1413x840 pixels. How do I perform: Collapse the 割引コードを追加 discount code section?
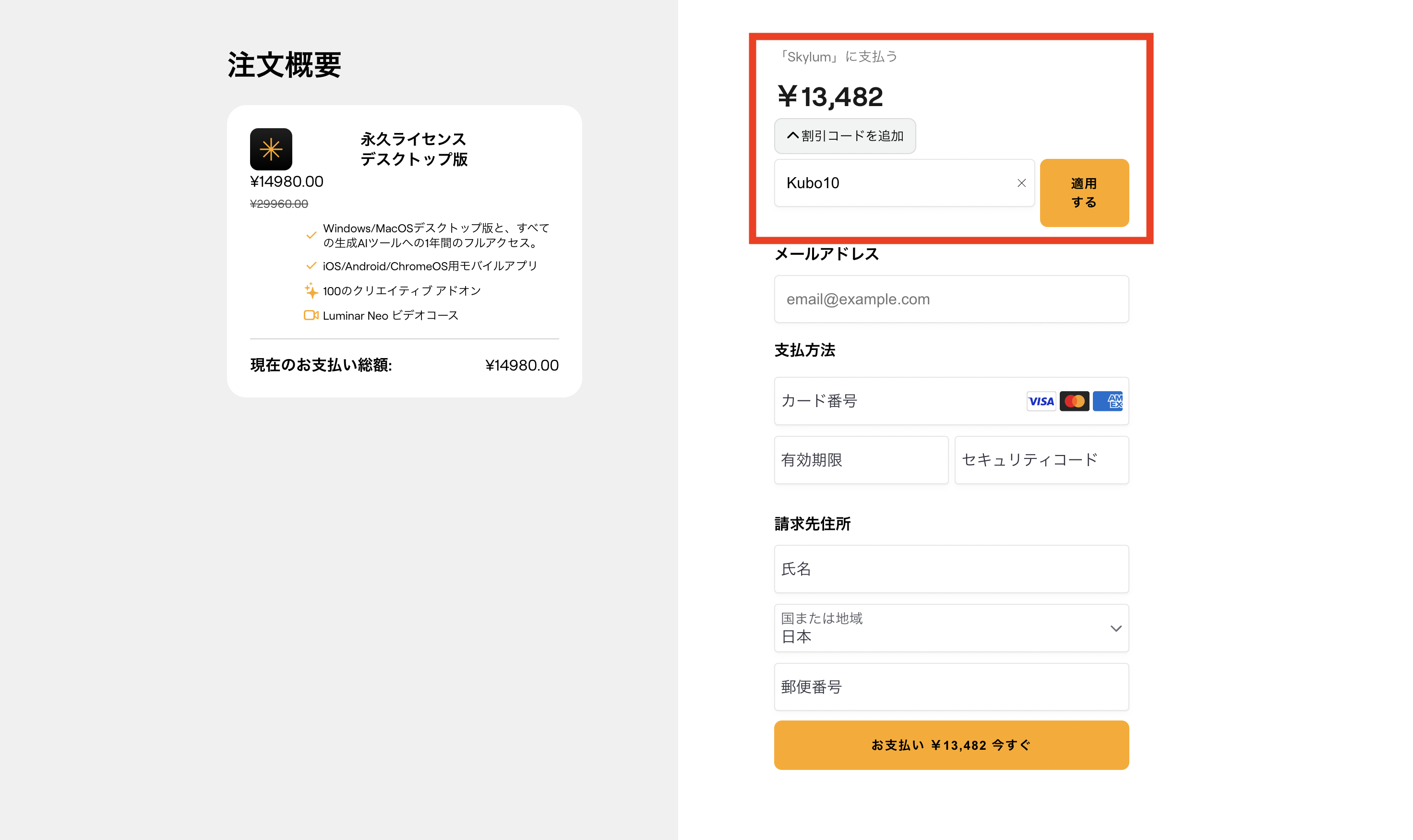(844, 136)
